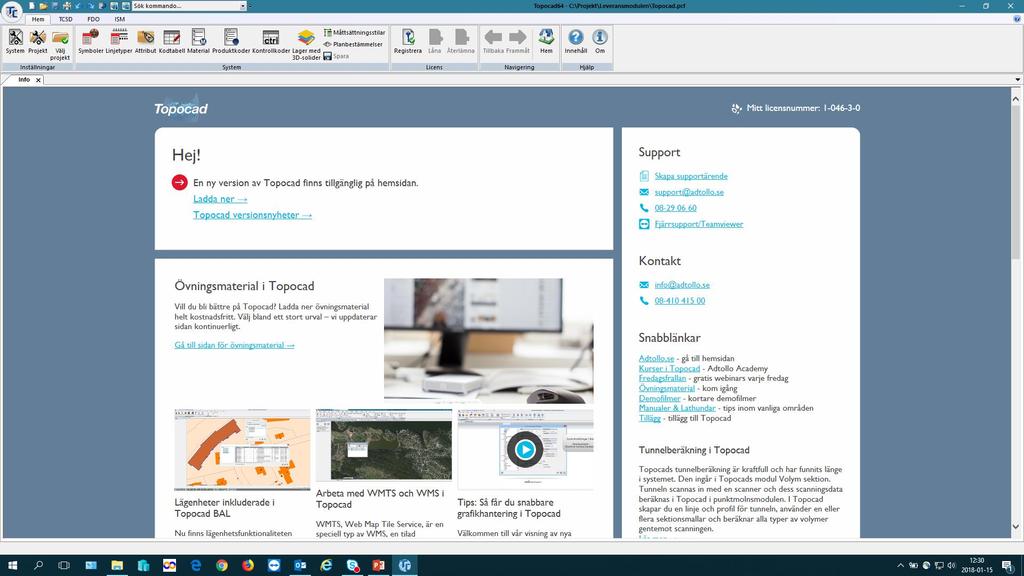Click the Välj projekt icon
Screen dimensions: 1024x576
60,44
